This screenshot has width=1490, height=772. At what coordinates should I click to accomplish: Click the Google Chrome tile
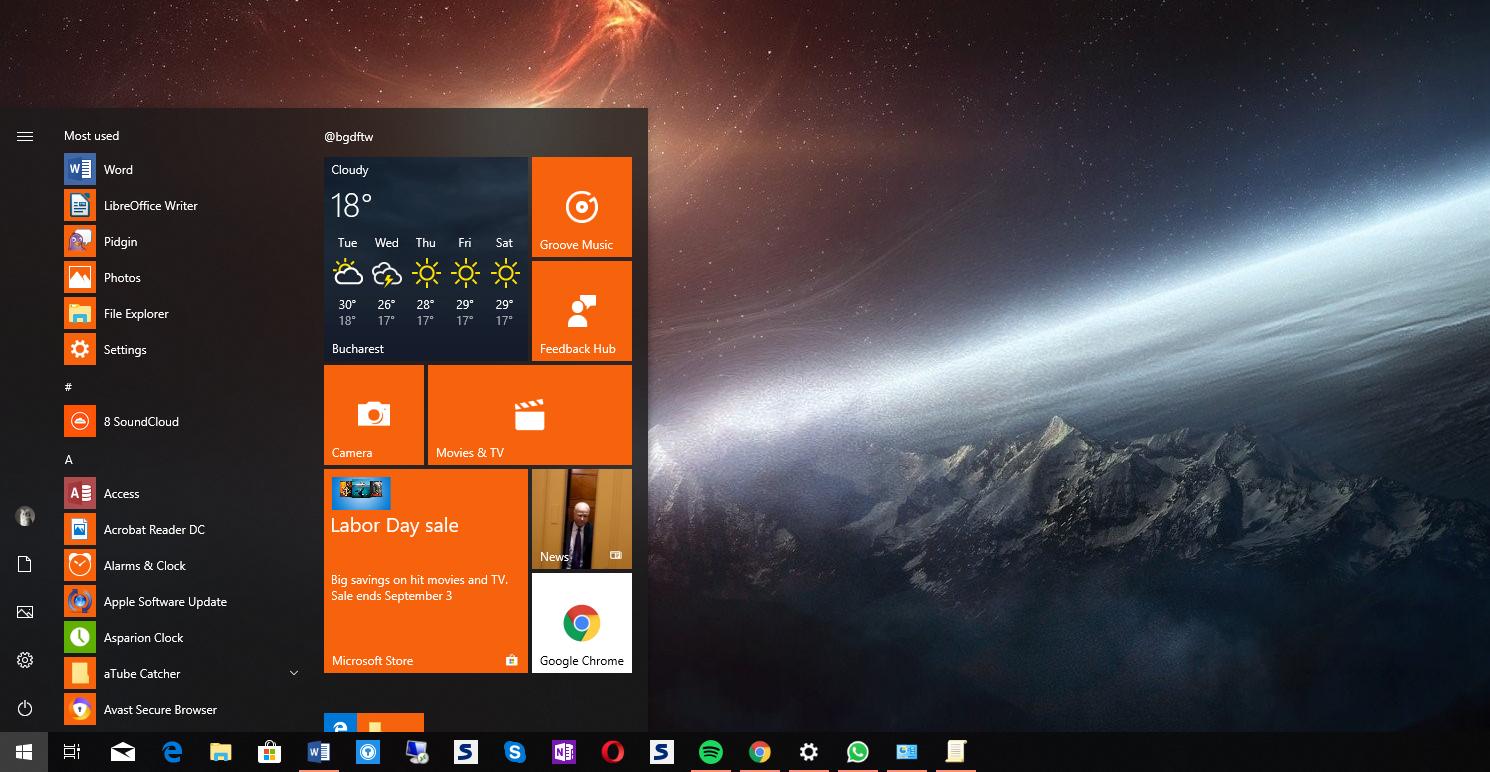[x=581, y=623]
